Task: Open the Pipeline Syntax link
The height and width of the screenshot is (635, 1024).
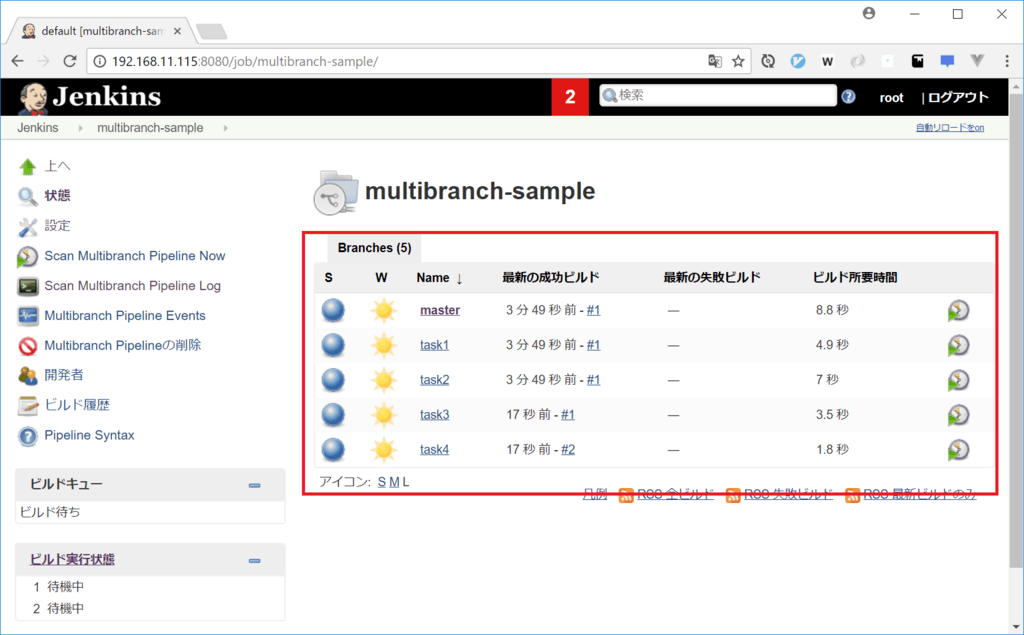Action: click(x=89, y=436)
